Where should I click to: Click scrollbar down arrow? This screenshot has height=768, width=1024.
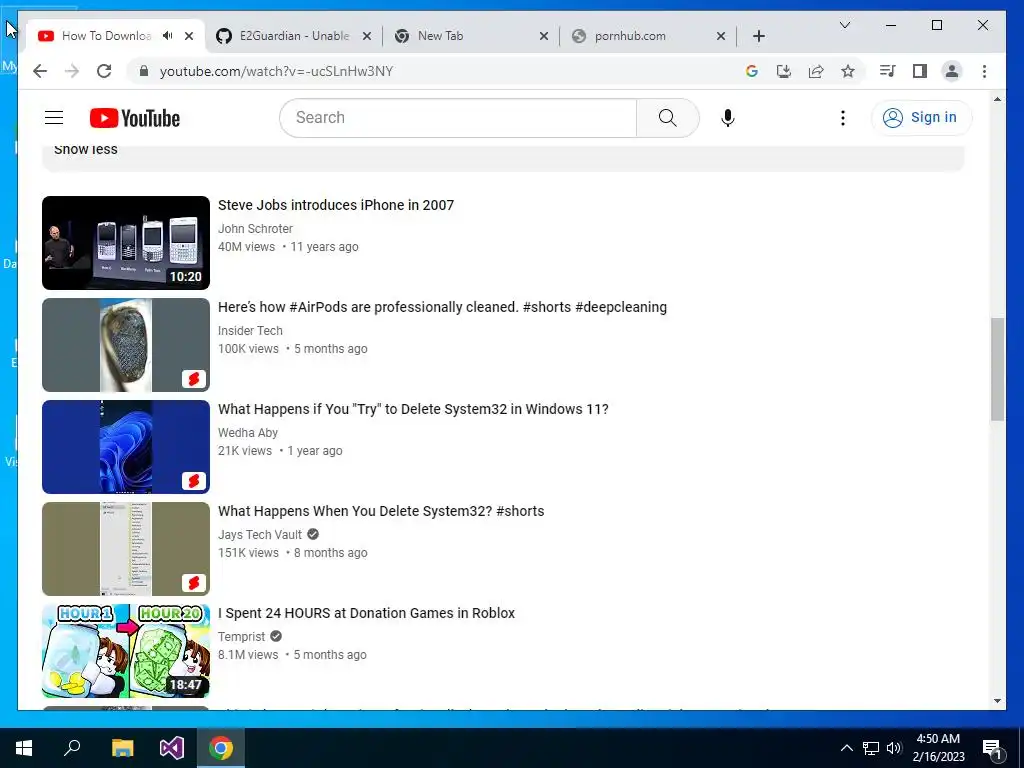[x=997, y=701]
